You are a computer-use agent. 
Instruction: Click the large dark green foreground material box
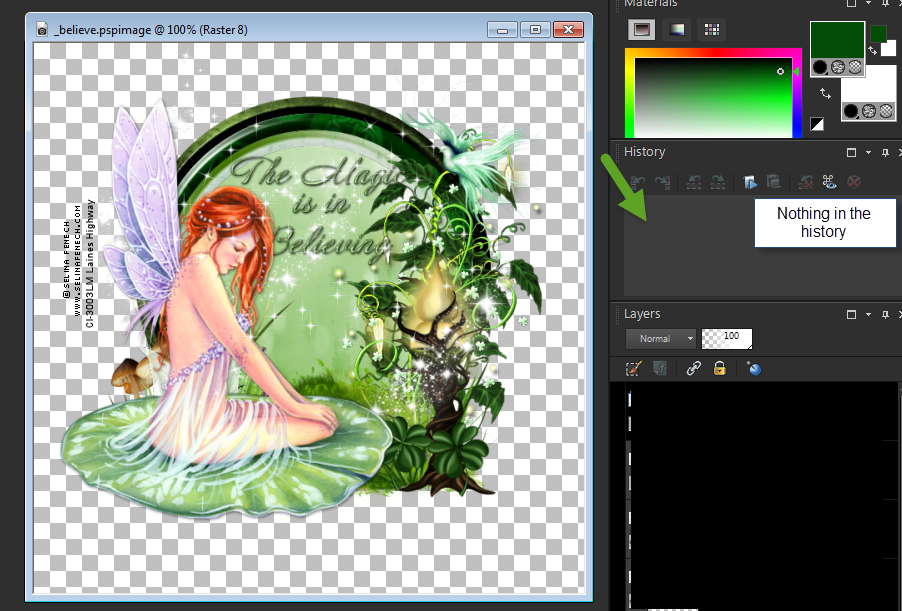coord(836,39)
